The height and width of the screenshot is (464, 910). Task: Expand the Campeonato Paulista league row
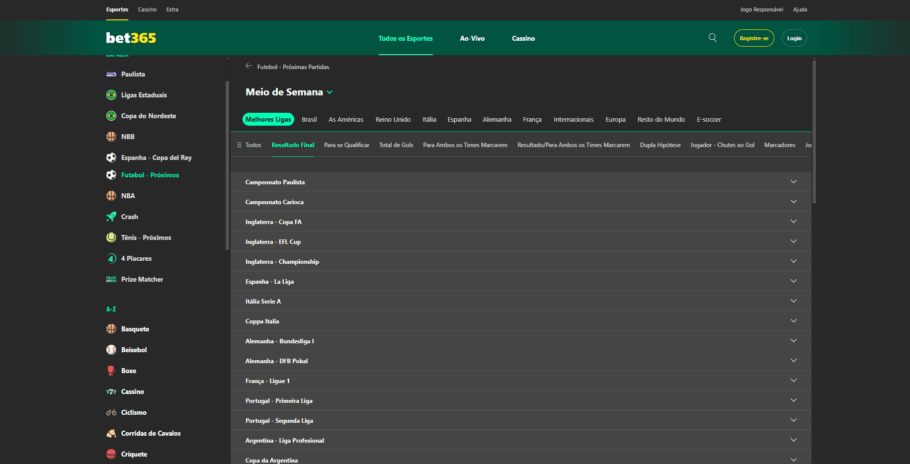(520, 182)
